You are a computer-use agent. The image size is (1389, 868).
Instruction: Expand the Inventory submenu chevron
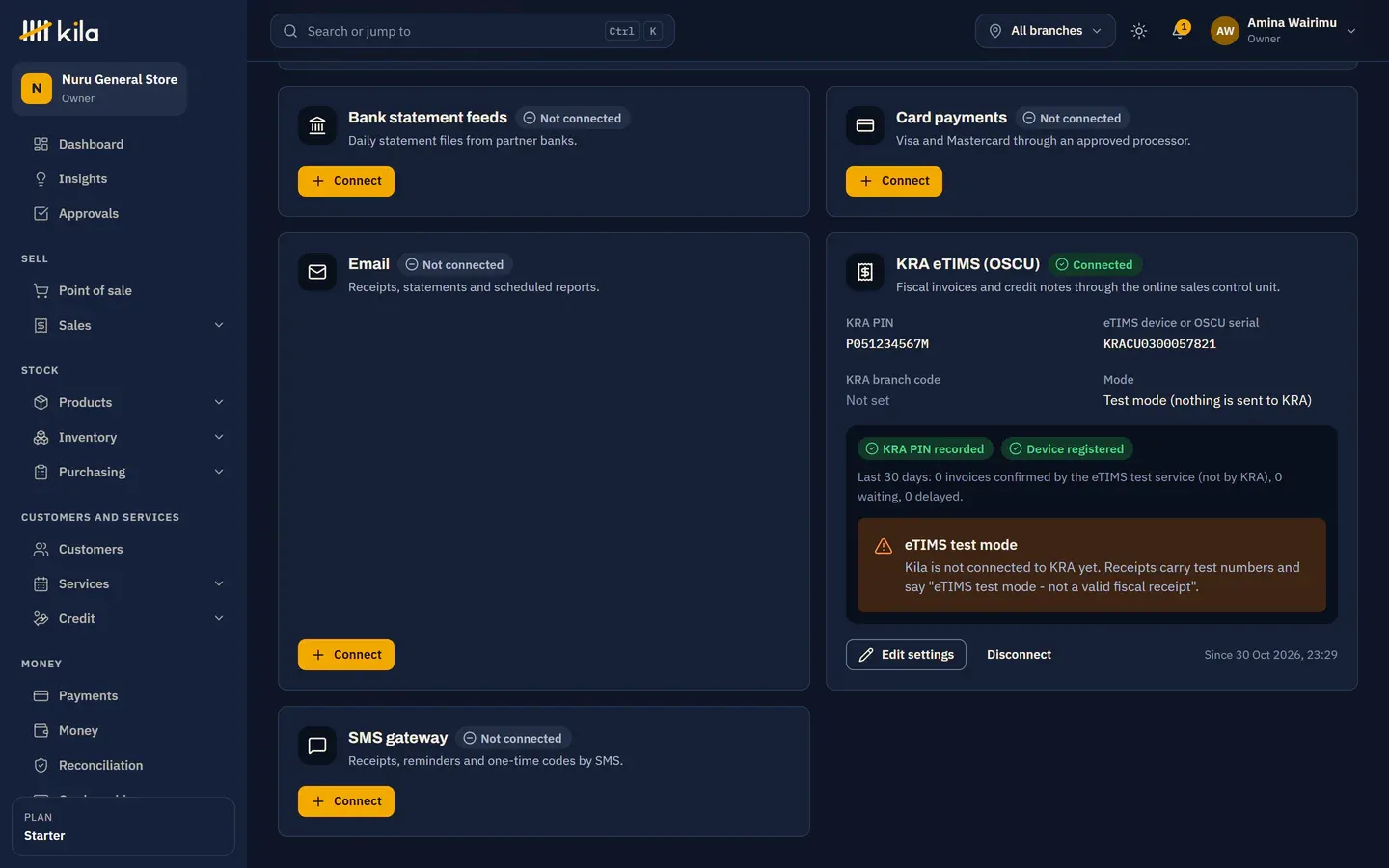click(219, 437)
